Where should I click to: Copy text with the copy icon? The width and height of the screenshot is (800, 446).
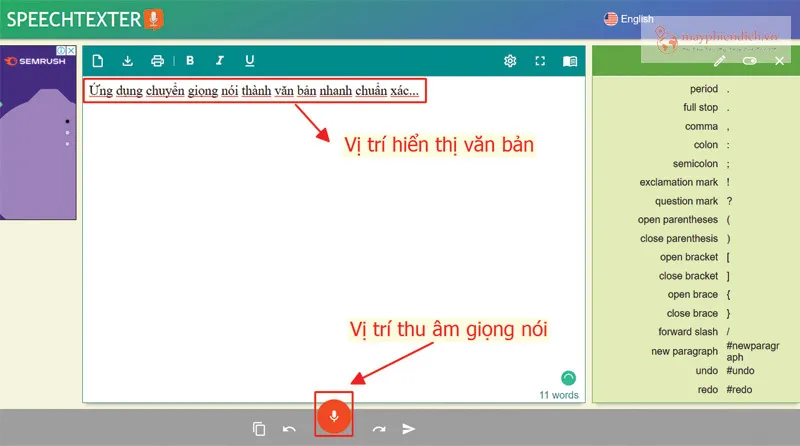coord(259,429)
